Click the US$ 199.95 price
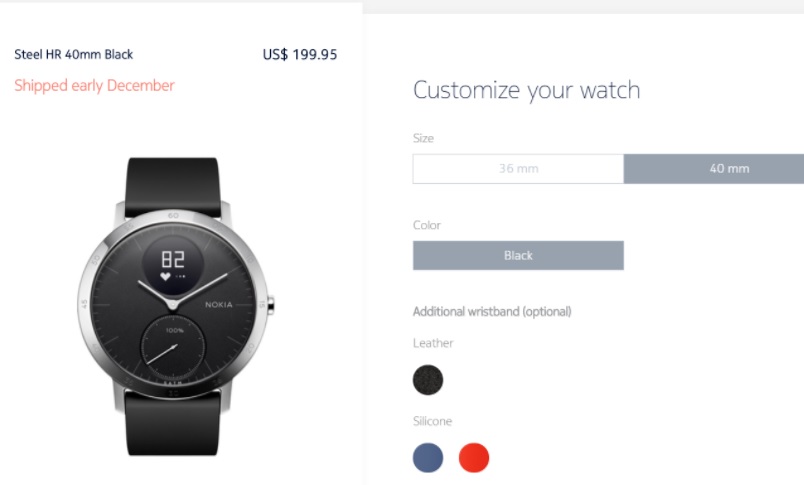804x485 pixels. click(x=300, y=54)
